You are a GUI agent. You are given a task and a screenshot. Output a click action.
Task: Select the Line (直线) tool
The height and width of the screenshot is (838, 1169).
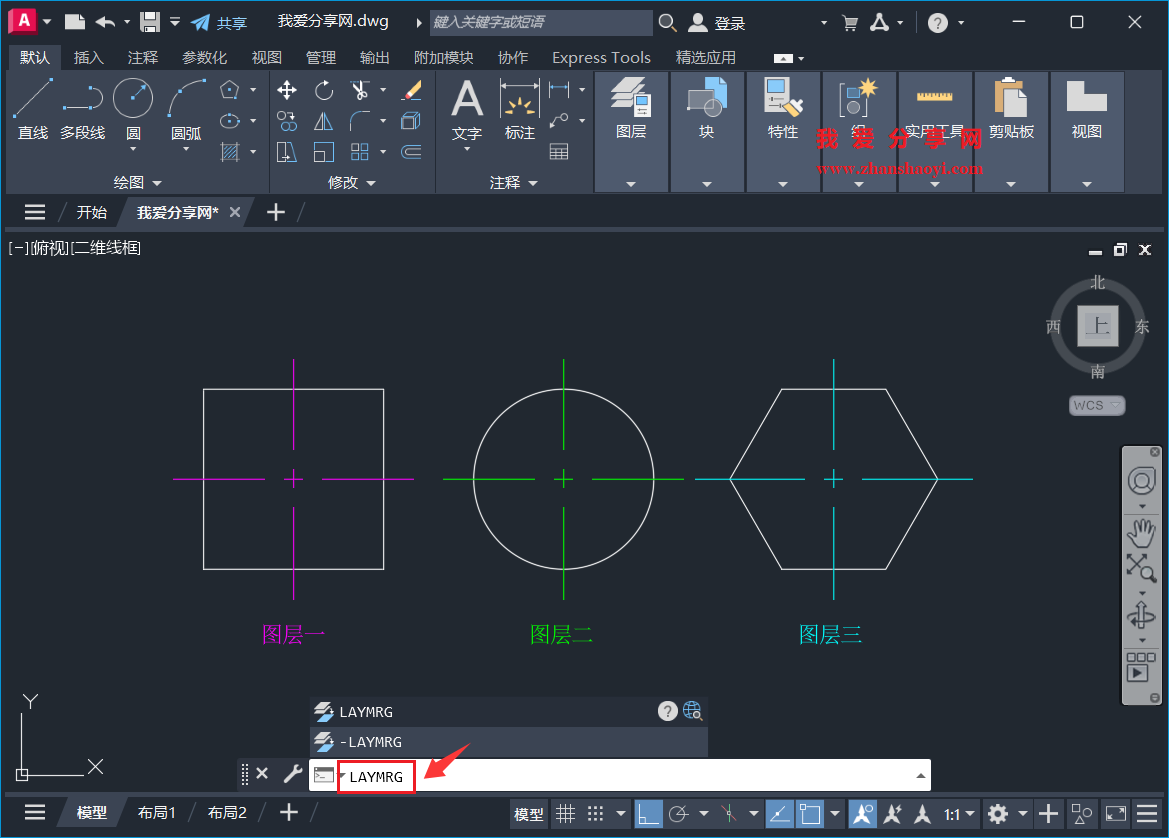point(33,109)
